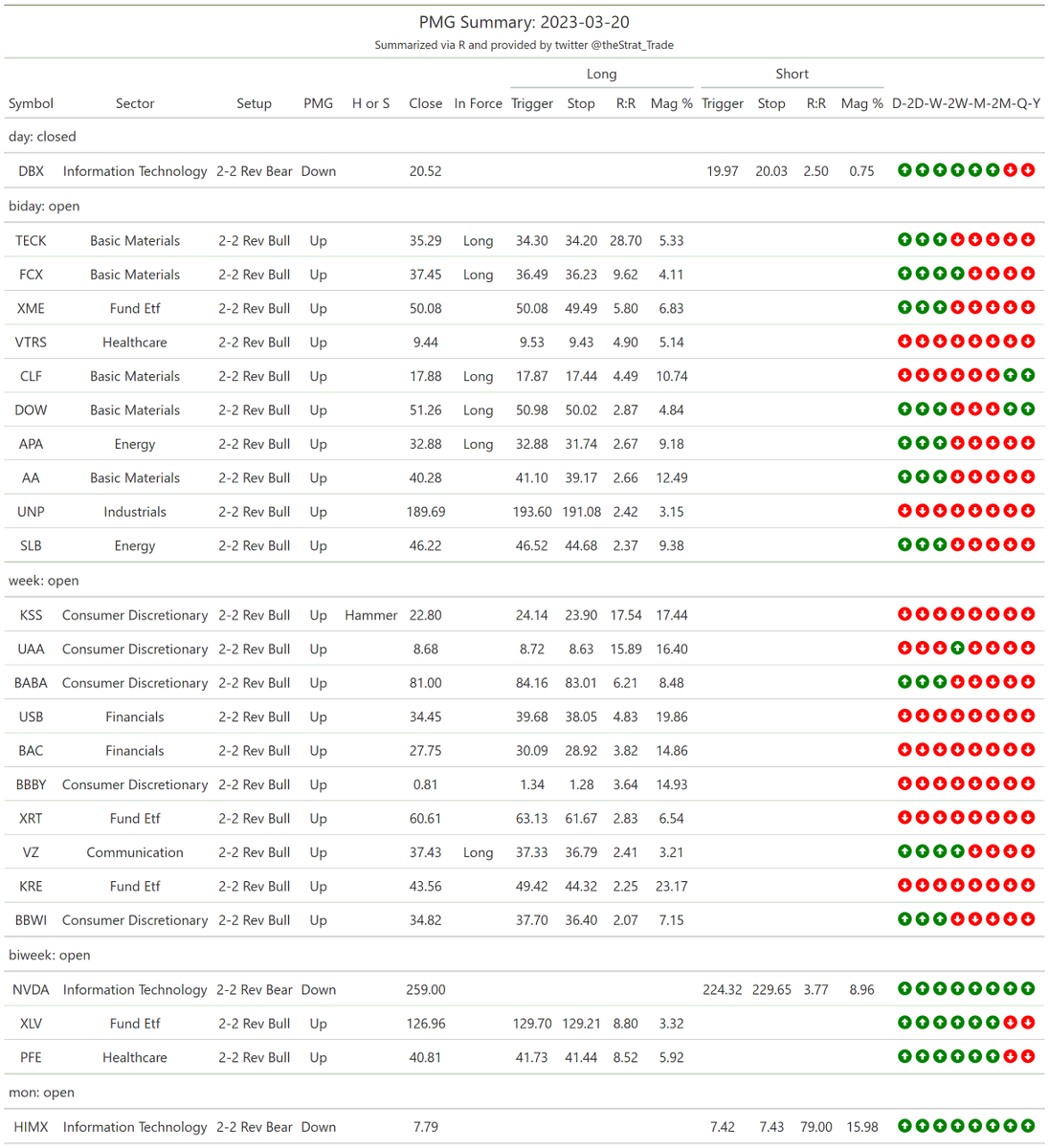
Task: Select the HIMX symbol cell
Action: click(x=31, y=1127)
